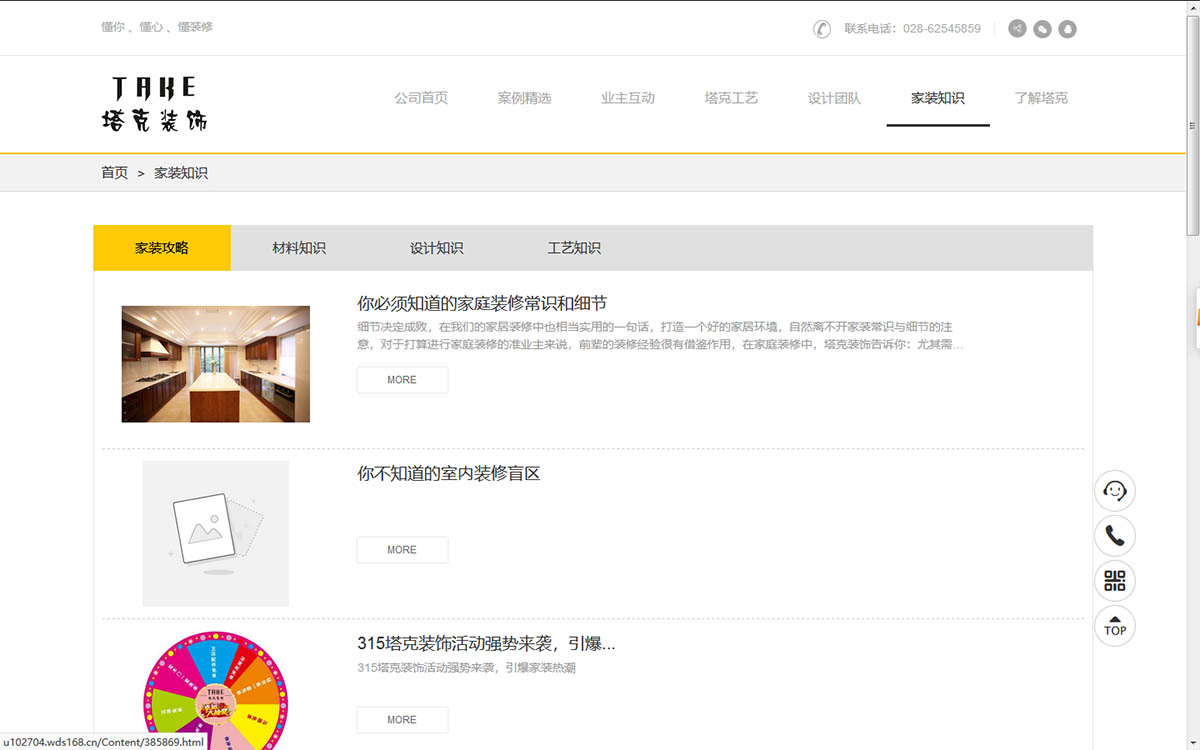This screenshot has height=750, width=1200.
Task: Click the kitchen interior thumbnail image
Action: 215,364
